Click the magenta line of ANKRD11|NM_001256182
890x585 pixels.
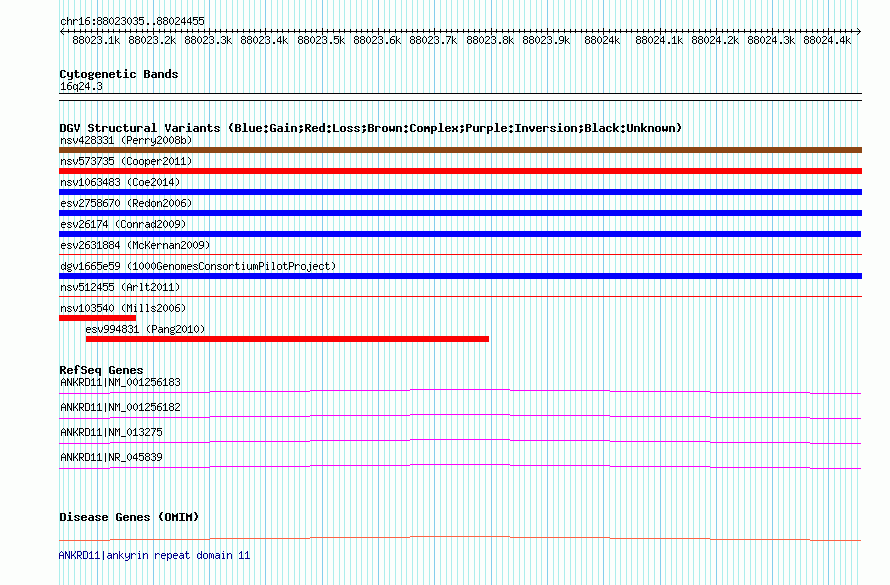tap(460, 416)
